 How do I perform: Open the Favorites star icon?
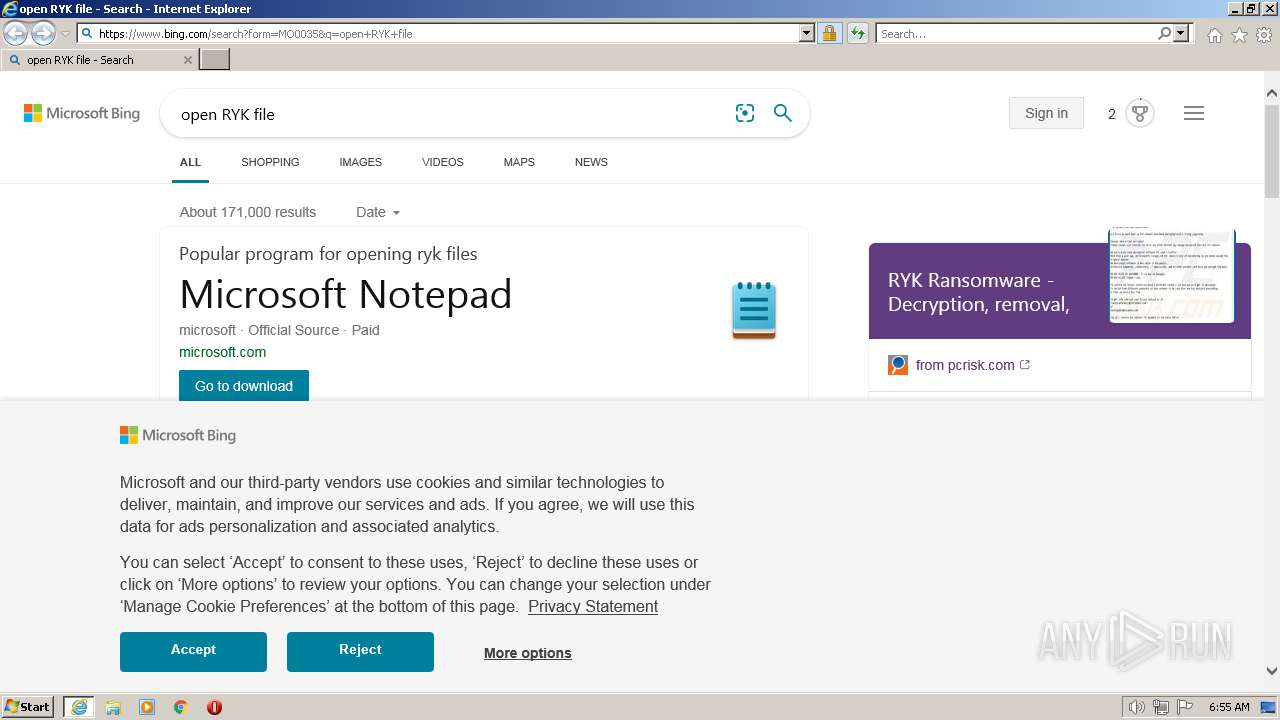tap(1239, 35)
